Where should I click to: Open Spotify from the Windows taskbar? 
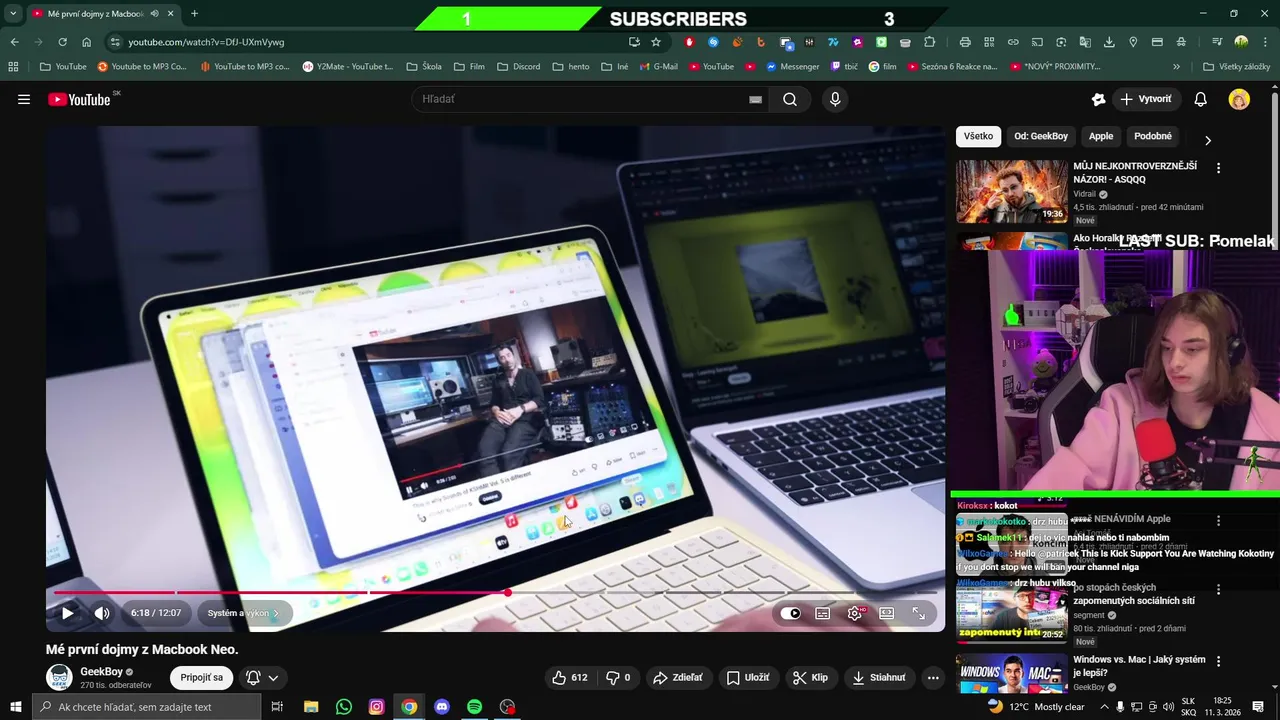click(474, 707)
